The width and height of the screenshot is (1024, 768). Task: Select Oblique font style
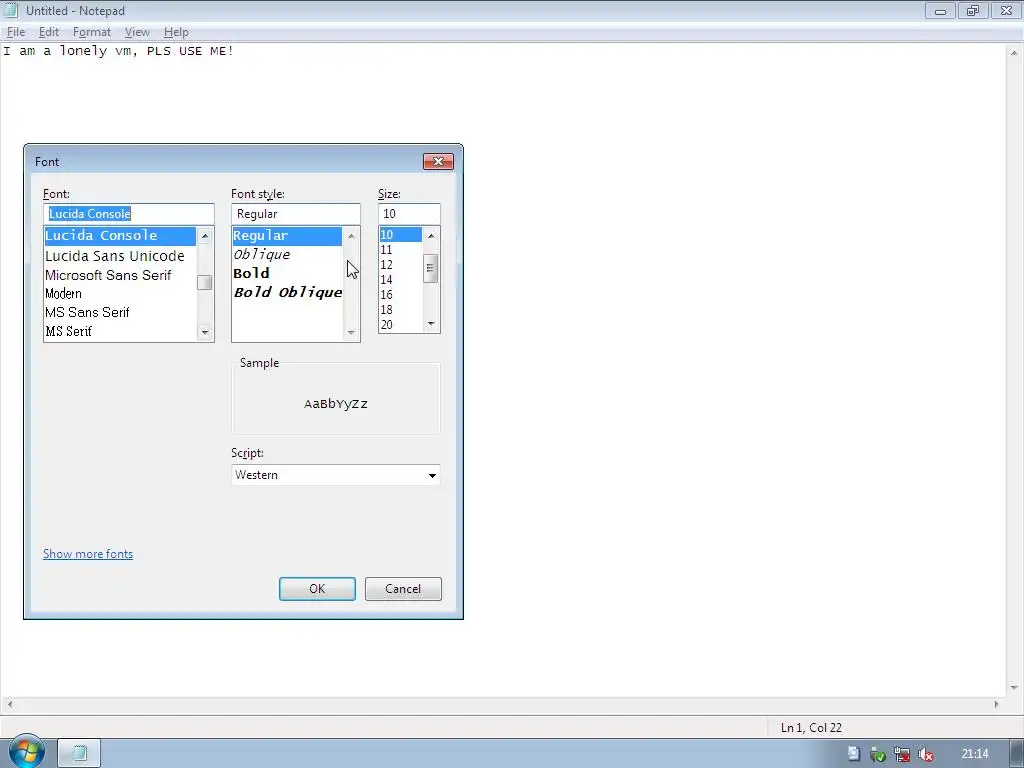287,255
